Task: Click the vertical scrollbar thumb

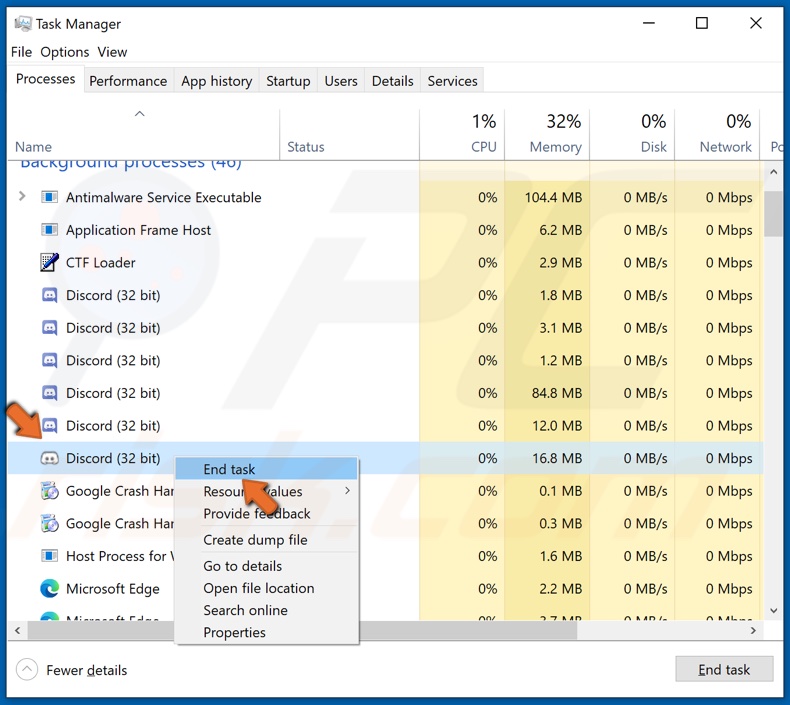Action: tap(773, 214)
